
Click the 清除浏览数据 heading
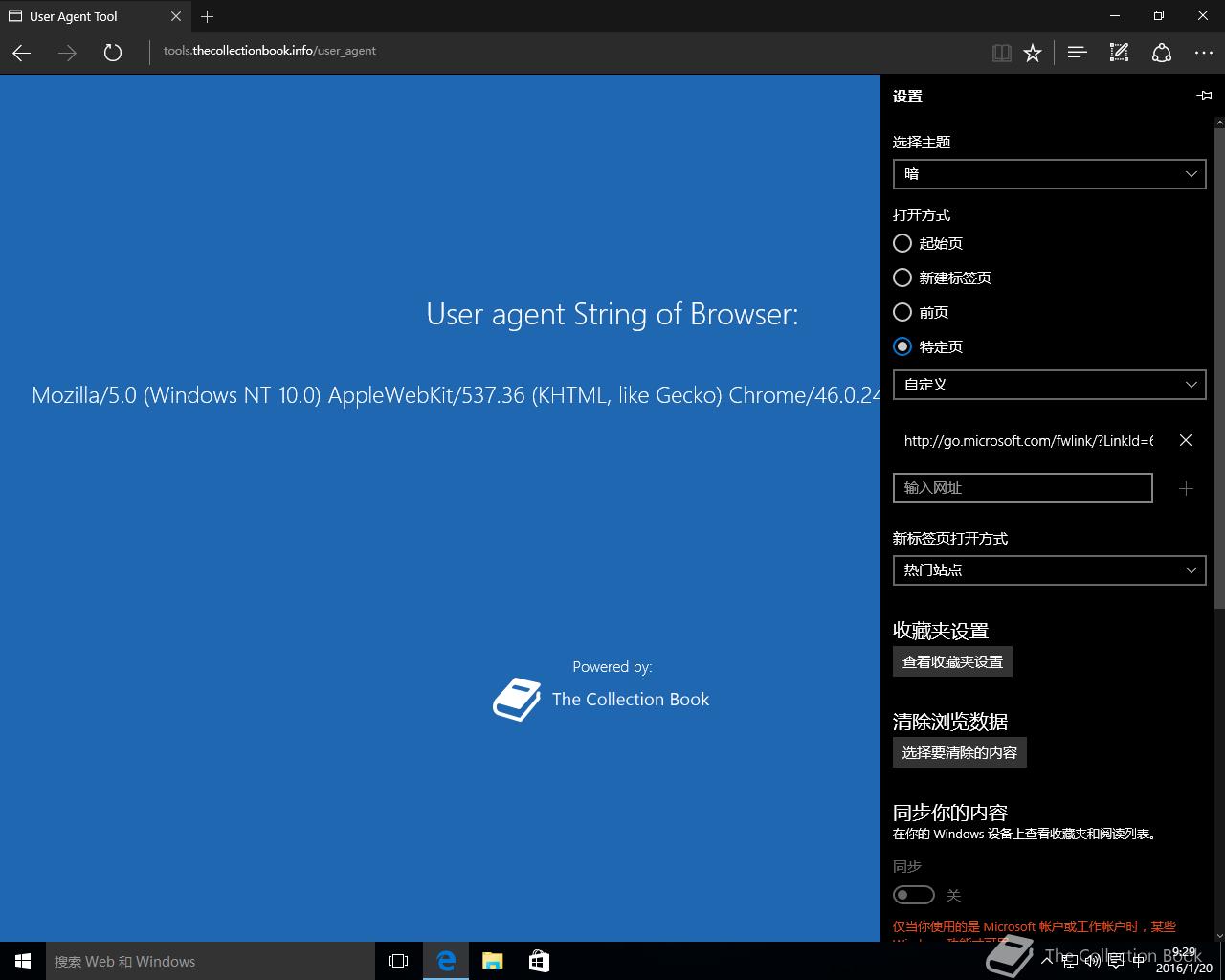pos(950,722)
